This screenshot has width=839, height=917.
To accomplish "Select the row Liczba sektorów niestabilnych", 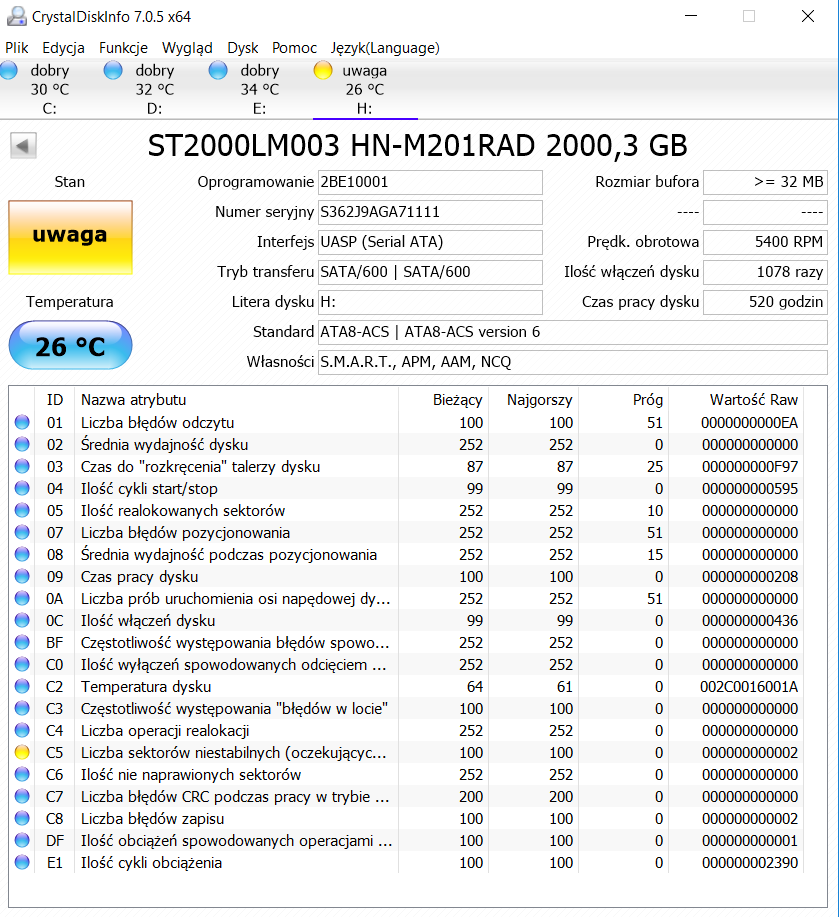I will click(x=406, y=752).
